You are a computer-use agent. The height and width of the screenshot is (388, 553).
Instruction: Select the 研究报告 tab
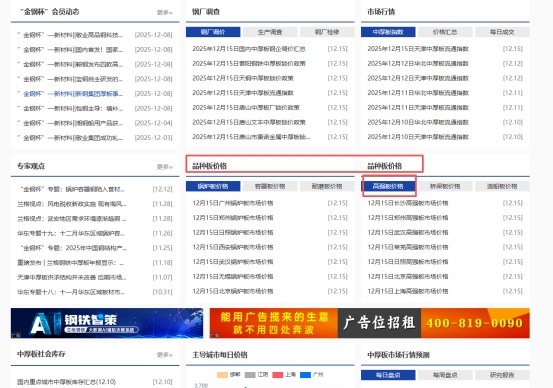[x=502, y=375]
